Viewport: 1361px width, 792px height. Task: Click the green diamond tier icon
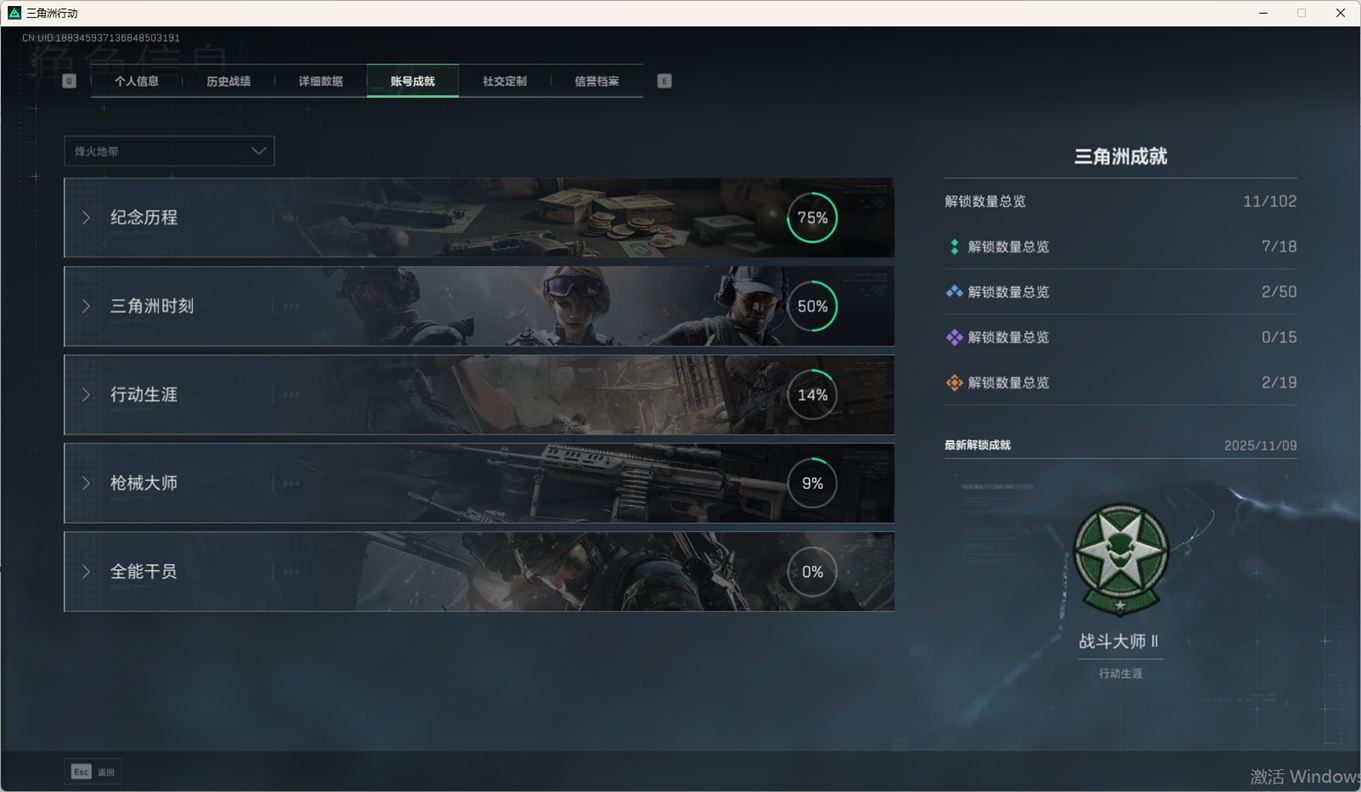pyautogui.click(x=954, y=247)
